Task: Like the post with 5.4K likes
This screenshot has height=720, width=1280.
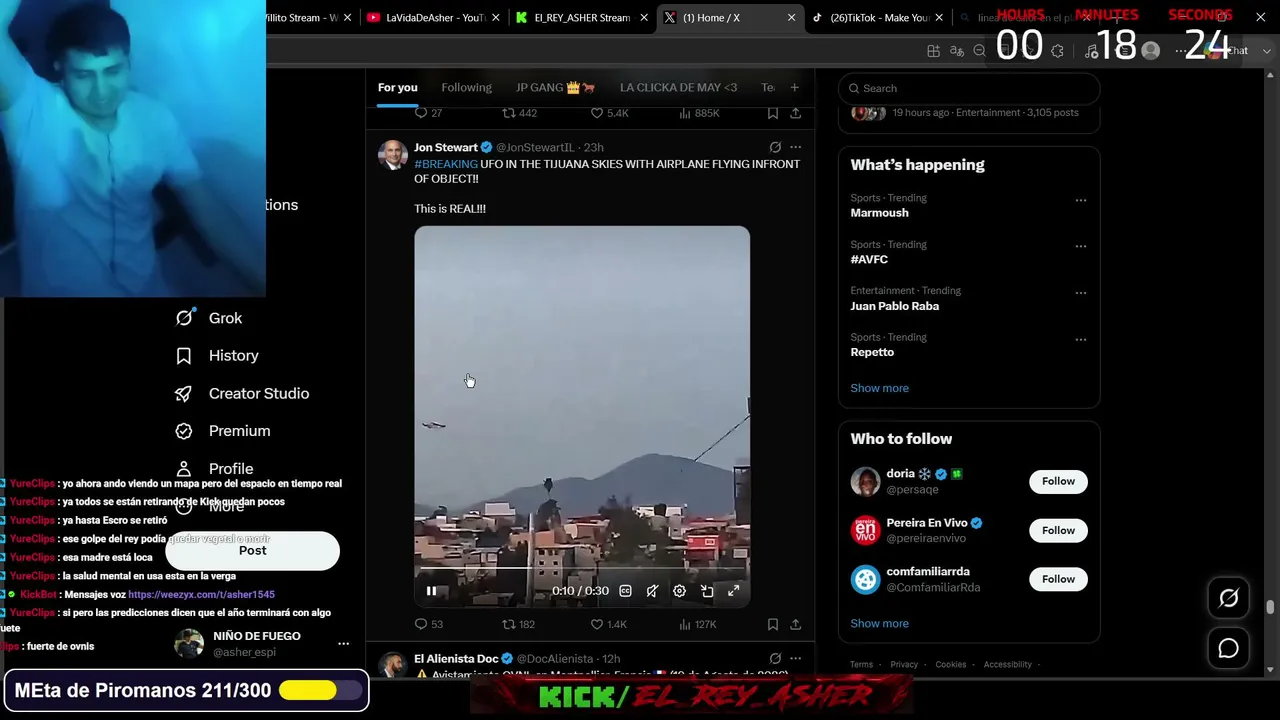Action: pyautogui.click(x=609, y=113)
